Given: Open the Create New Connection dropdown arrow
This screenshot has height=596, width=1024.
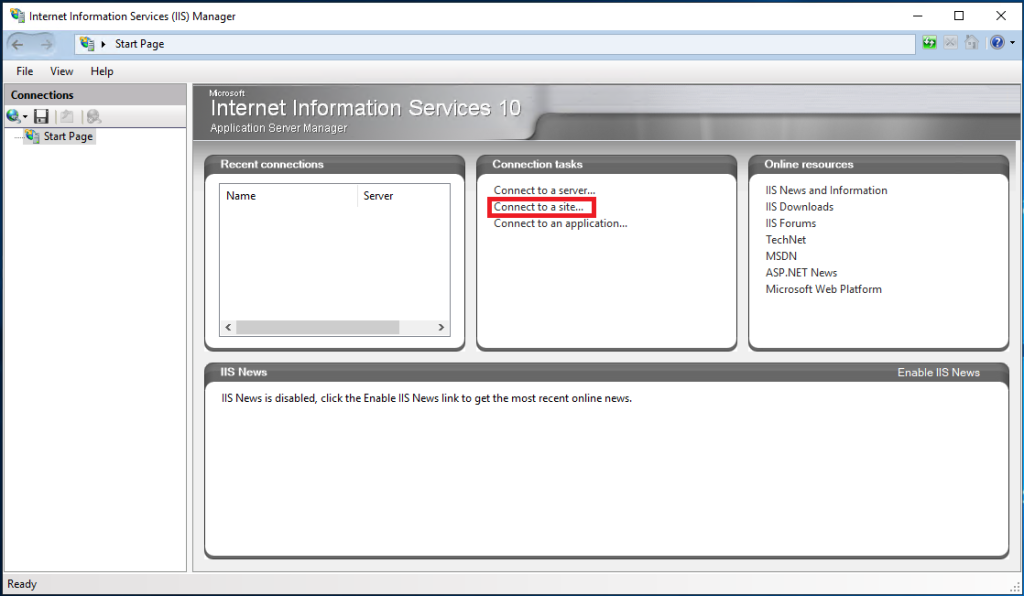Looking at the screenshot, I should pyautogui.click(x=25, y=116).
